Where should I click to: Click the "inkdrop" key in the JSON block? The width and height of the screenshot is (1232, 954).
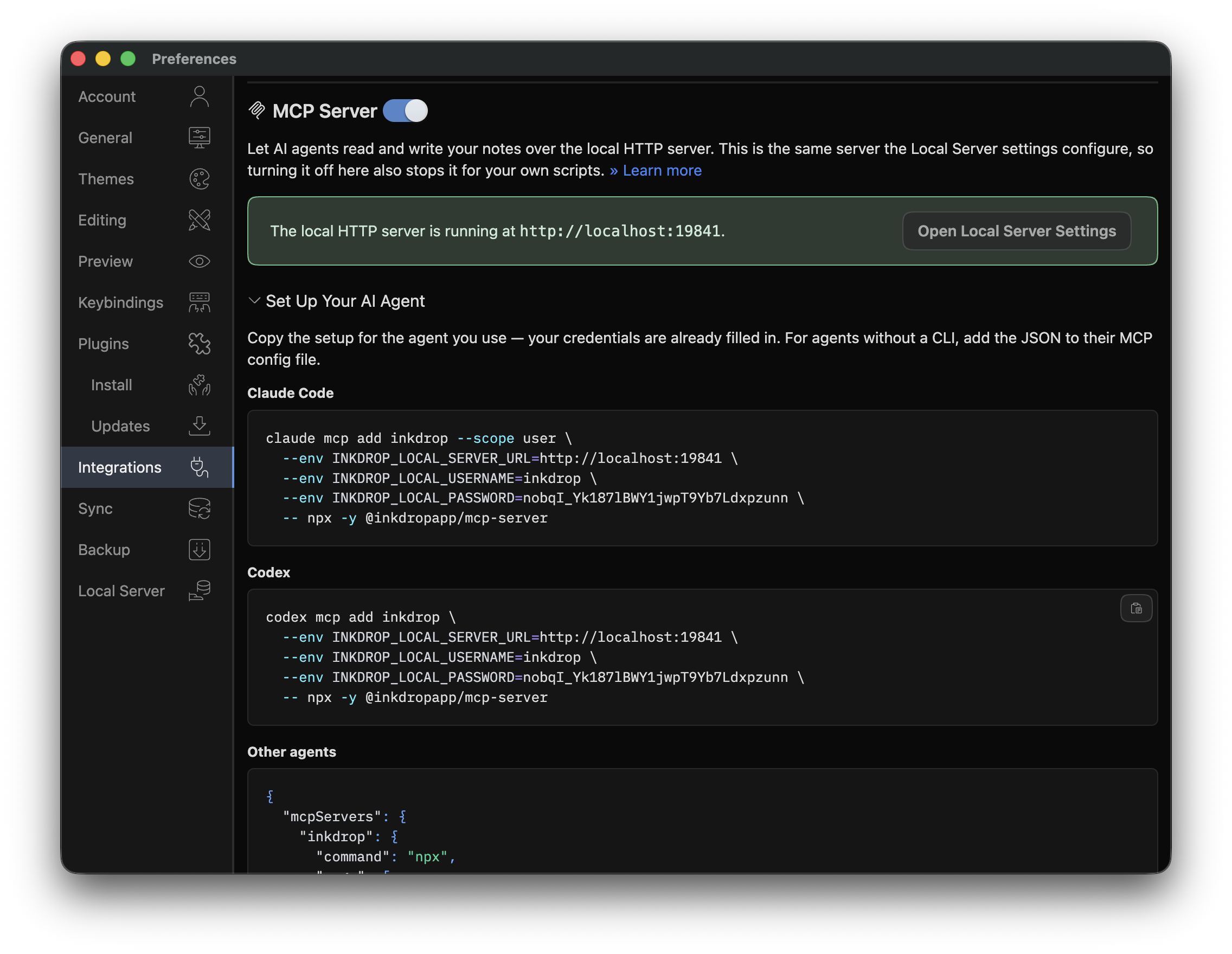[x=336, y=836]
